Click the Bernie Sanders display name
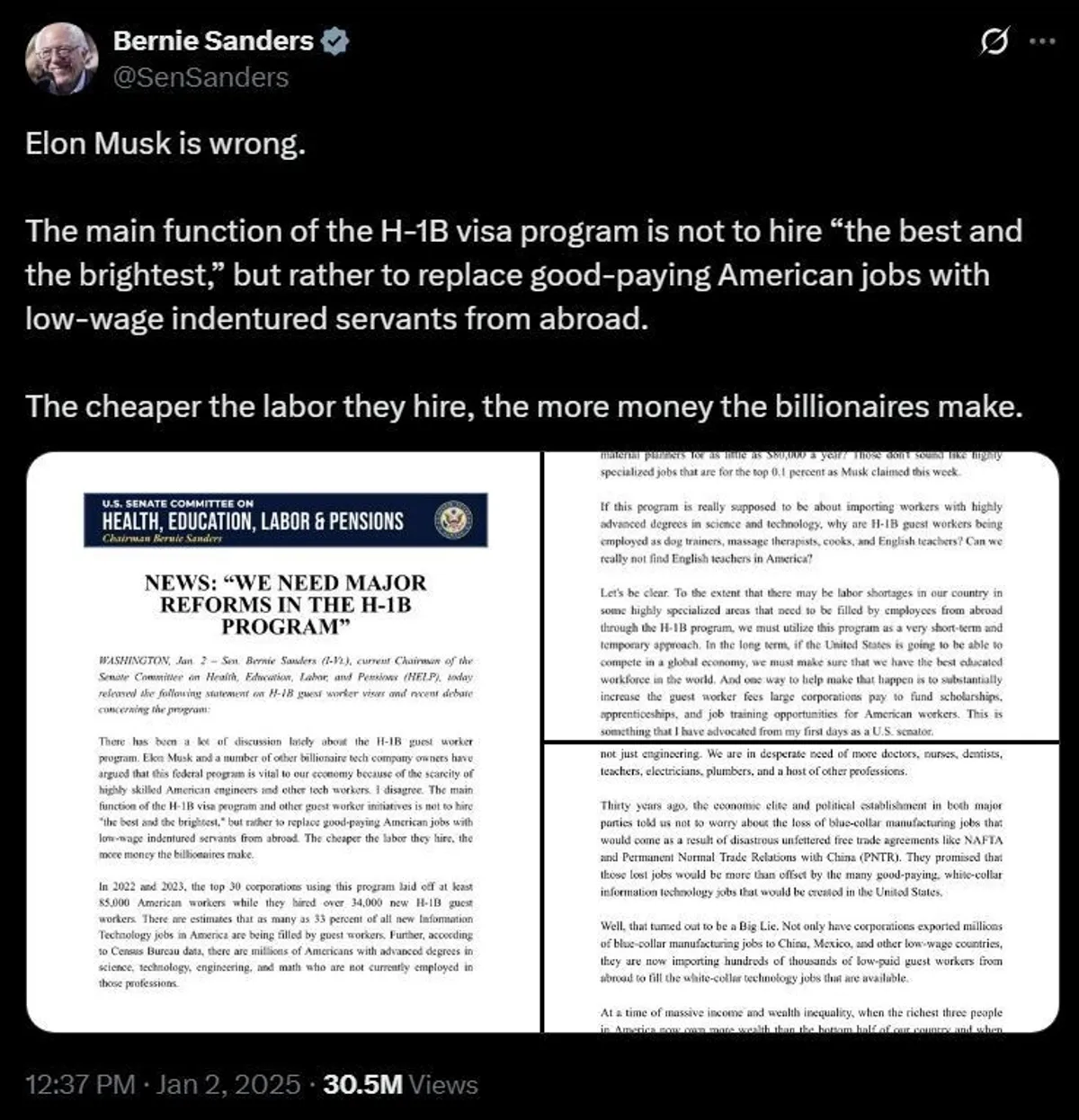Viewport: 1079px width, 1120px height. point(213,41)
